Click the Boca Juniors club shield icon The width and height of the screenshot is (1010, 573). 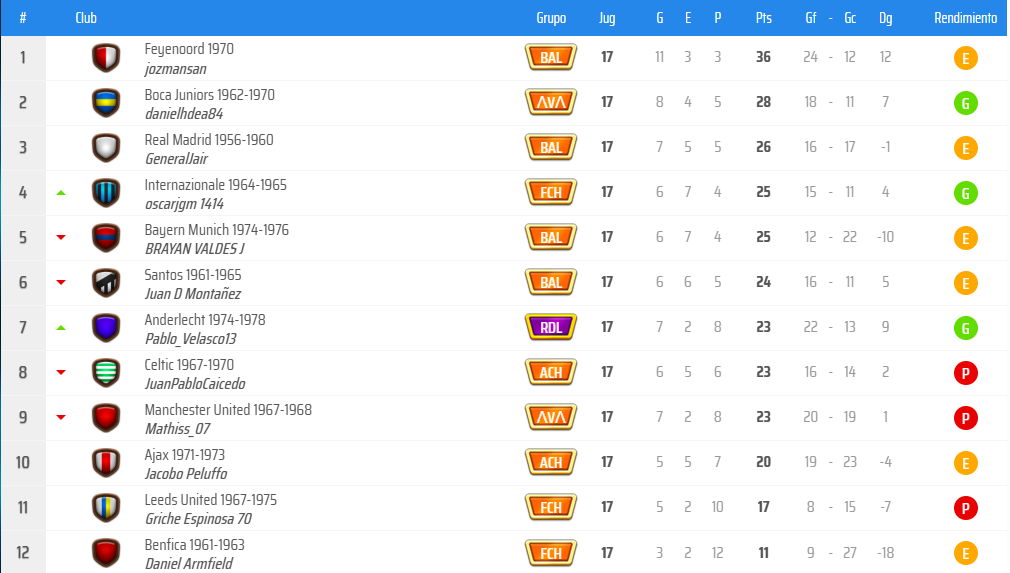105,103
